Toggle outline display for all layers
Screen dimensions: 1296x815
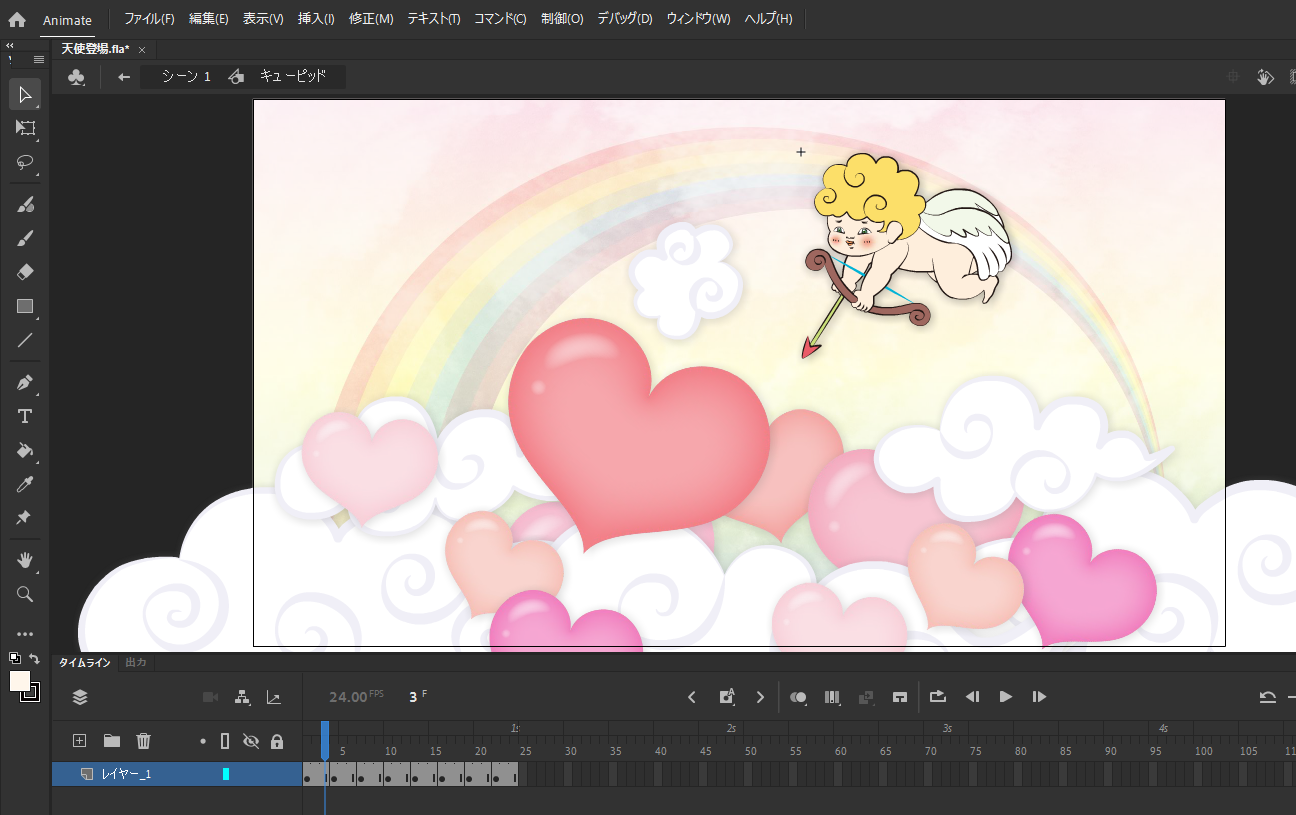pyautogui.click(x=225, y=741)
